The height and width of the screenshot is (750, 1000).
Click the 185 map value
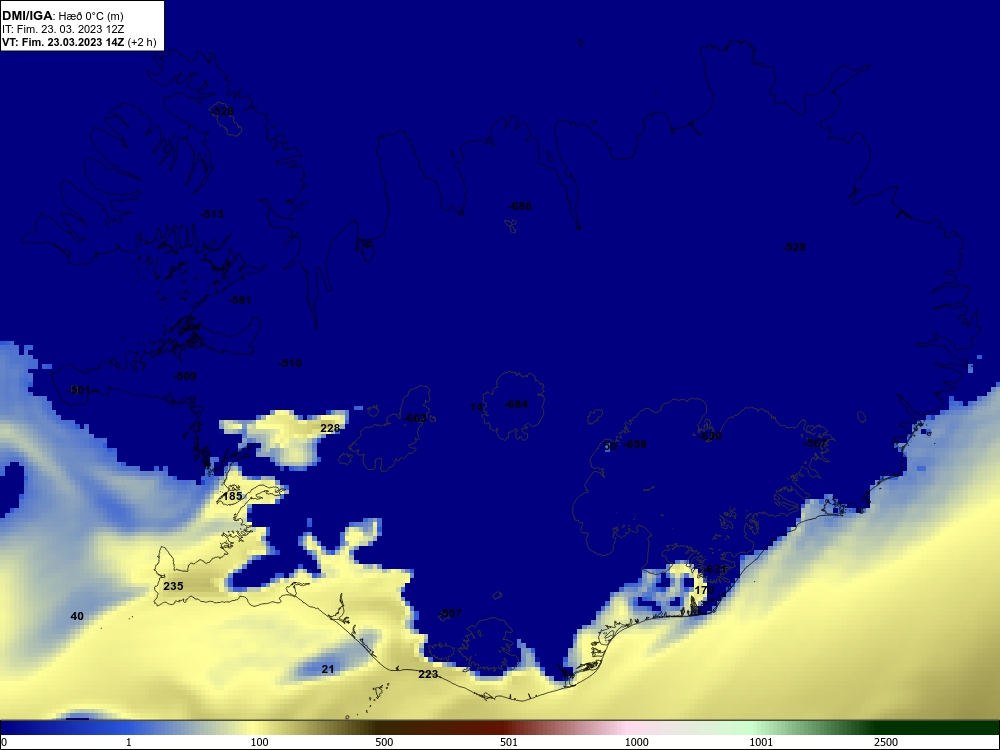[232, 496]
